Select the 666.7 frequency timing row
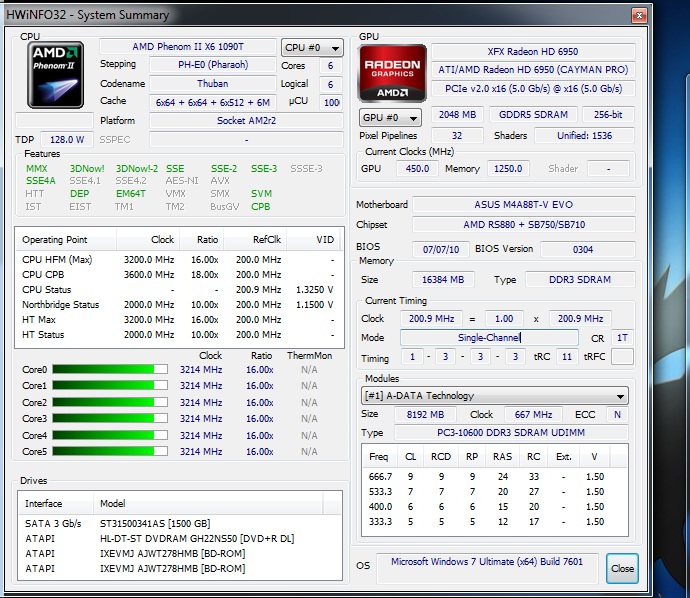 click(x=495, y=477)
